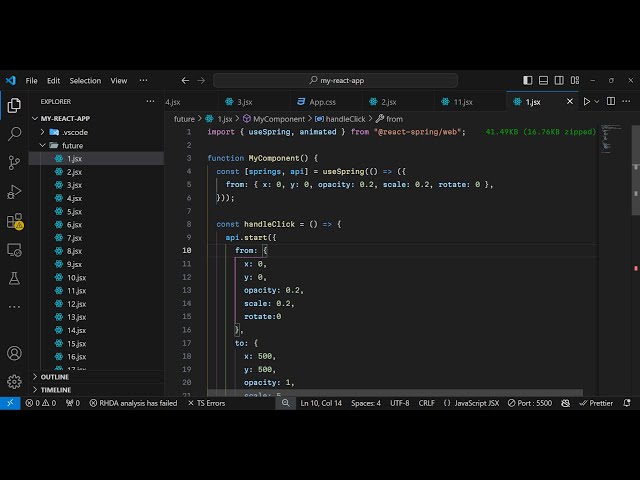This screenshot has height=480, width=640.
Task: Open 8.jsx in the file explorer
Action: 74,251
